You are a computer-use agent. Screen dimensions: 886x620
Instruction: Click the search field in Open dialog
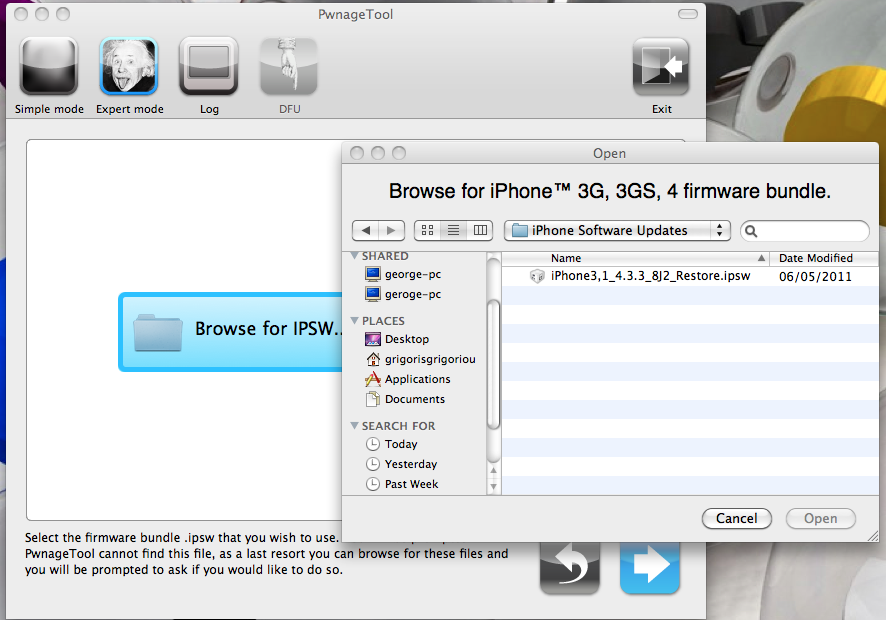click(805, 231)
